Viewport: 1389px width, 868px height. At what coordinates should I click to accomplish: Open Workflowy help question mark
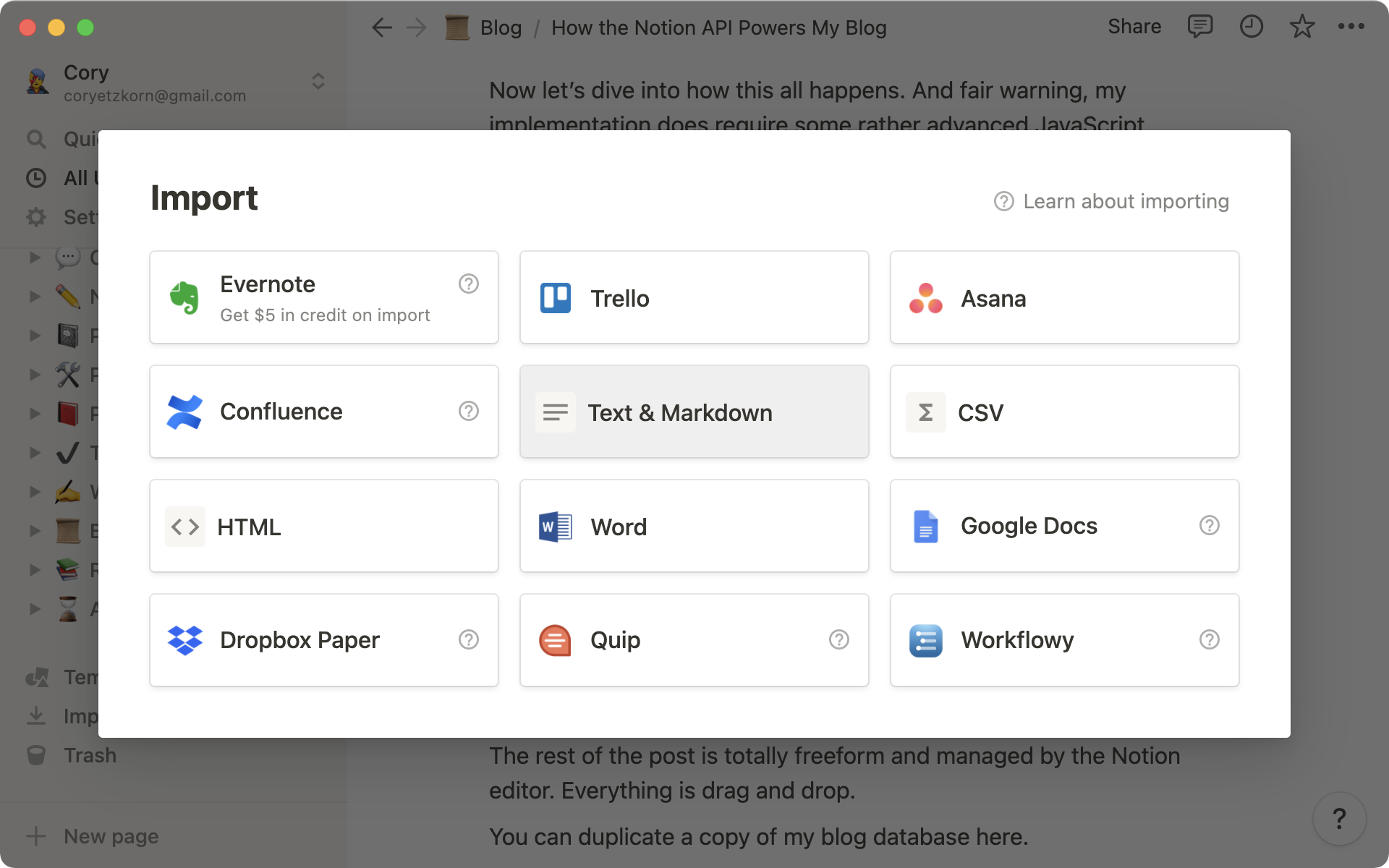point(1210,639)
